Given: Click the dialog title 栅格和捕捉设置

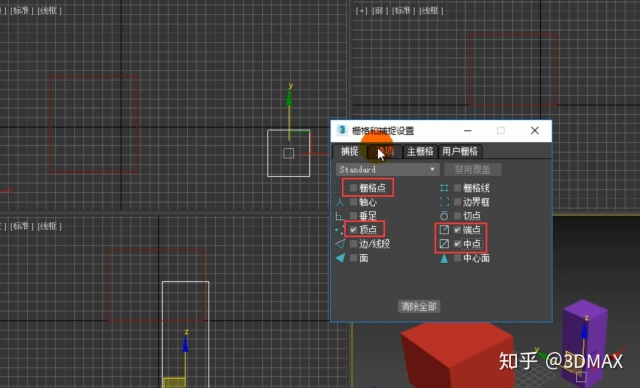Looking at the screenshot, I should (x=383, y=131).
